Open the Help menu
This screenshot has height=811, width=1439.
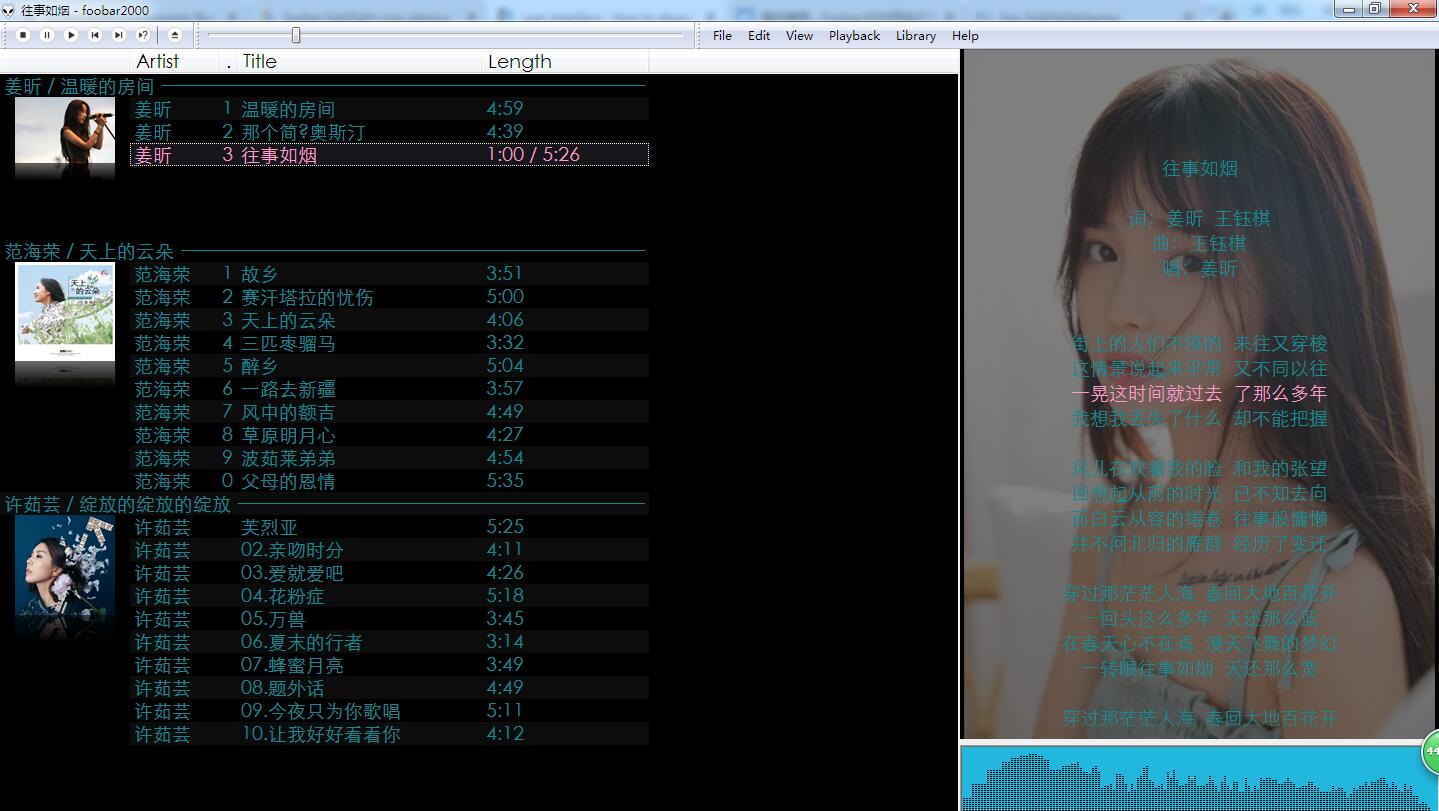(x=965, y=35)
